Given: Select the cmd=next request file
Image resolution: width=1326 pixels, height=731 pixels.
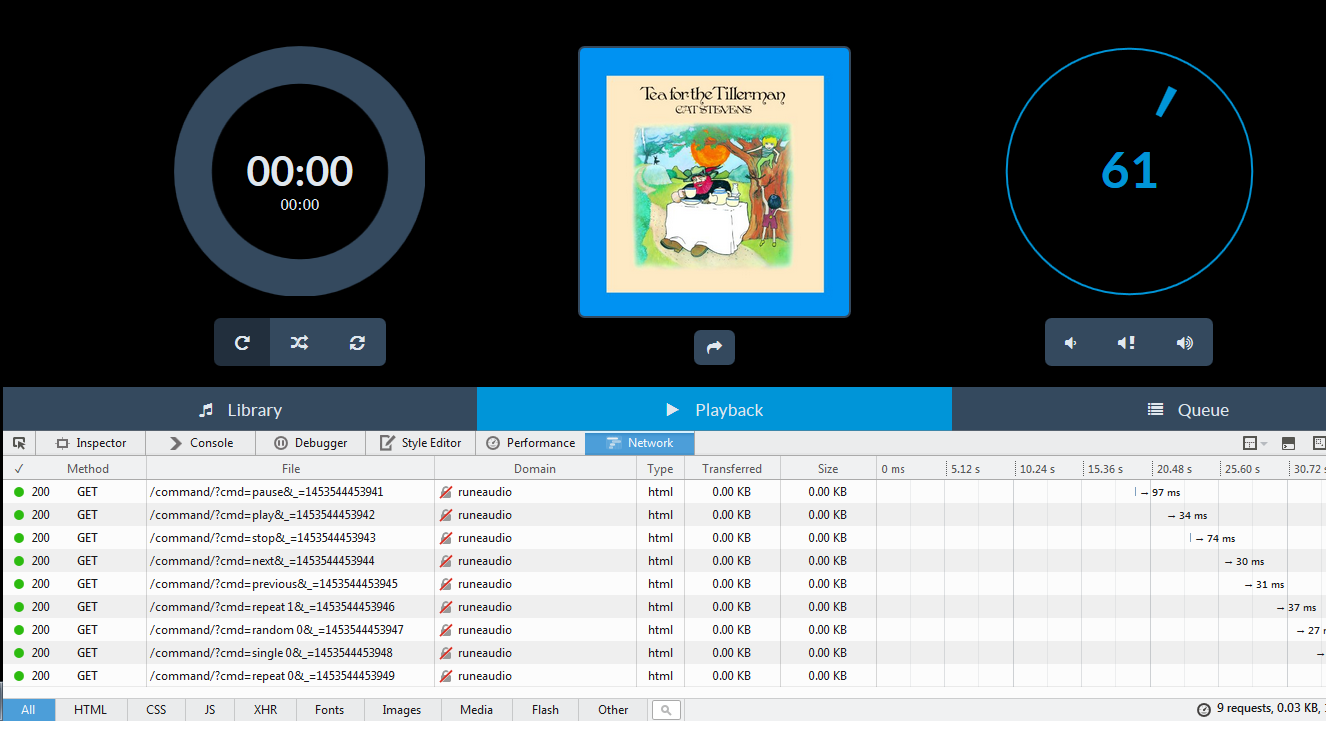Looking at the screenshot, I should (262, 561).
